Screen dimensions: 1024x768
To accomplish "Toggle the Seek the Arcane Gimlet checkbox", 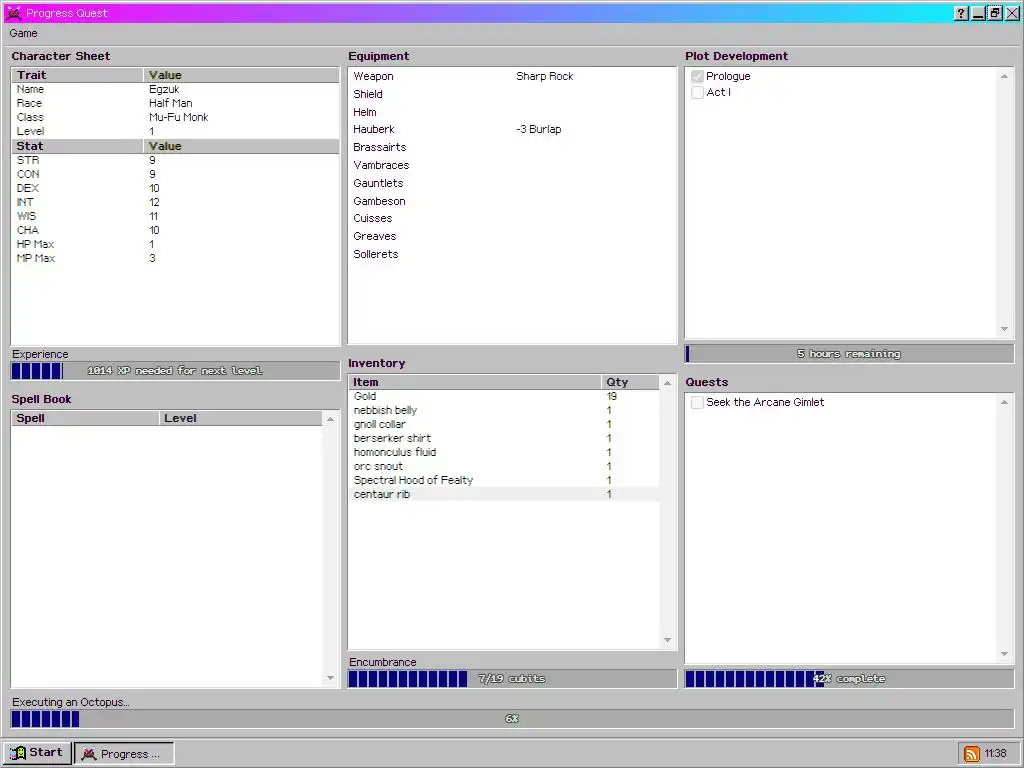I will 697,402.
